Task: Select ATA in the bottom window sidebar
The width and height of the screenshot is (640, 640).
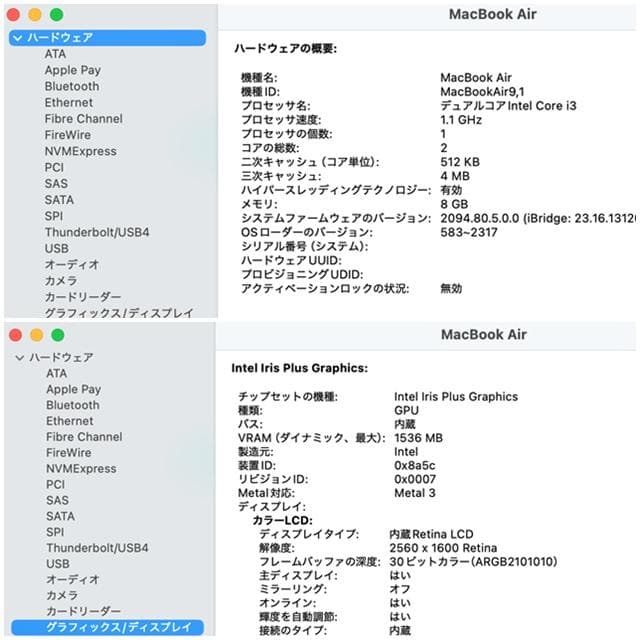Action: coord(56,373)
